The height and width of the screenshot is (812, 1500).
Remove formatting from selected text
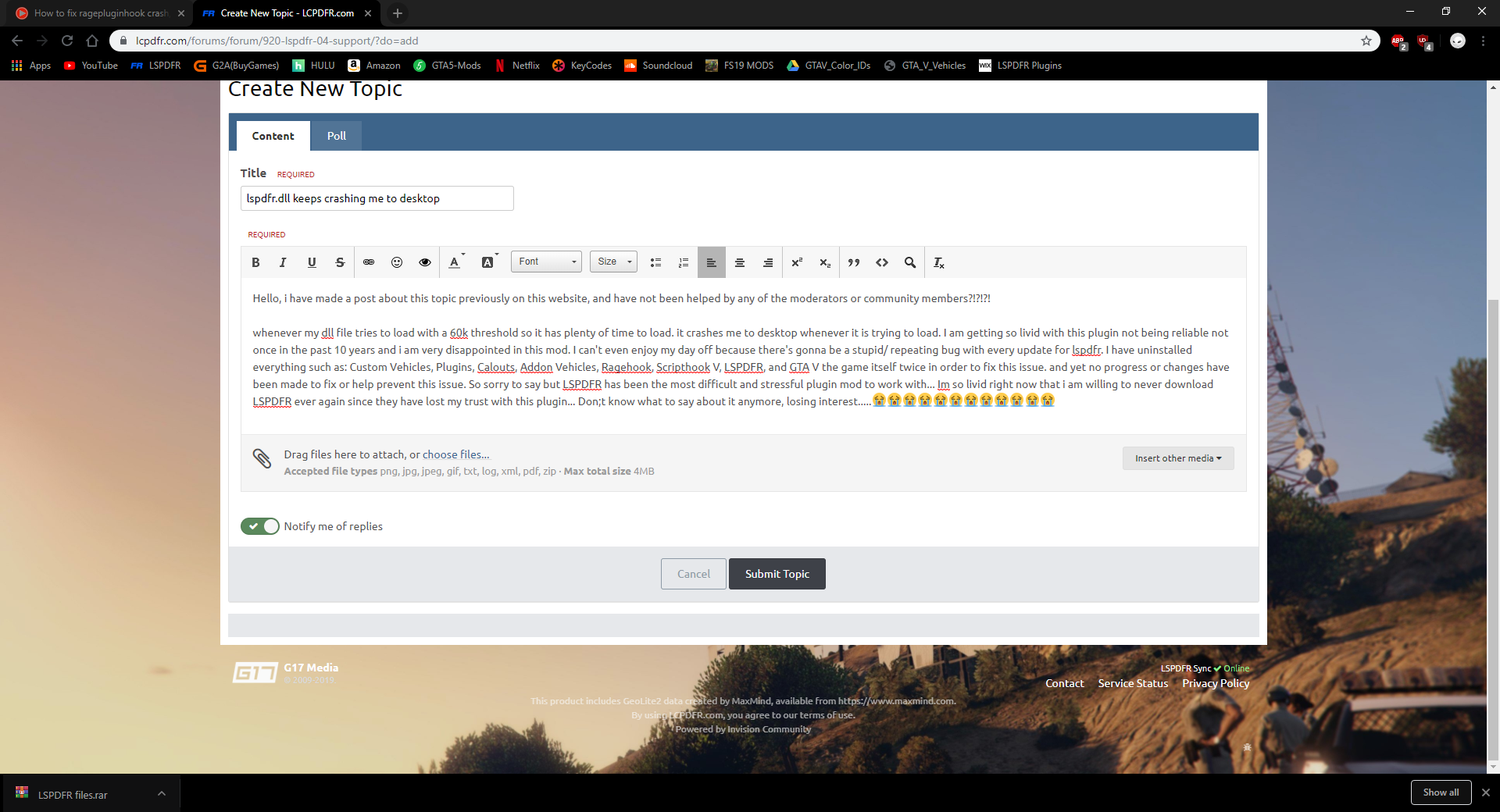coord(939,262)
